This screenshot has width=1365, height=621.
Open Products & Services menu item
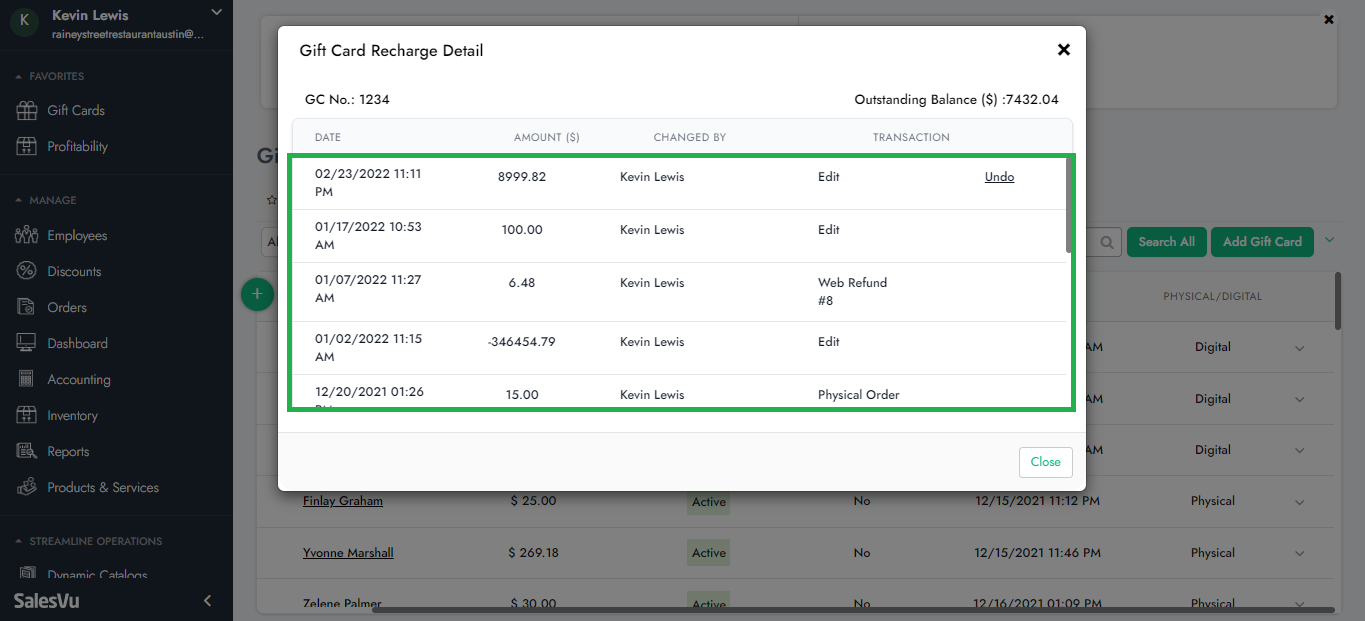[103, 488]
